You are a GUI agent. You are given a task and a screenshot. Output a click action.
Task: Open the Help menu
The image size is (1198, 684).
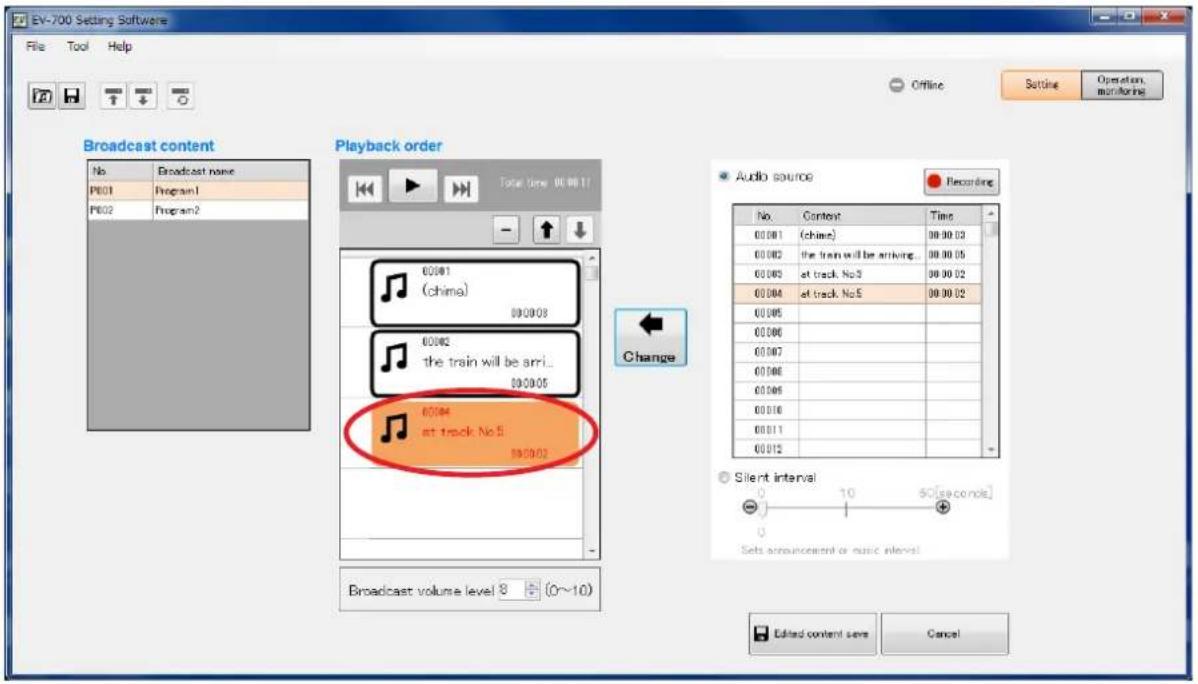120,47
